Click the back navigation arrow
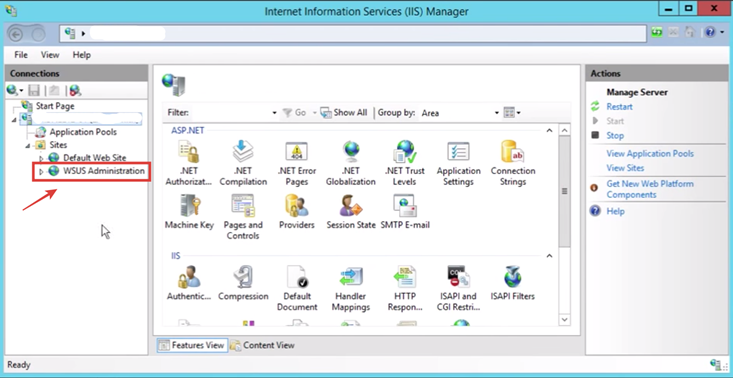Screen dimensions: 733x378 point(16,34)
